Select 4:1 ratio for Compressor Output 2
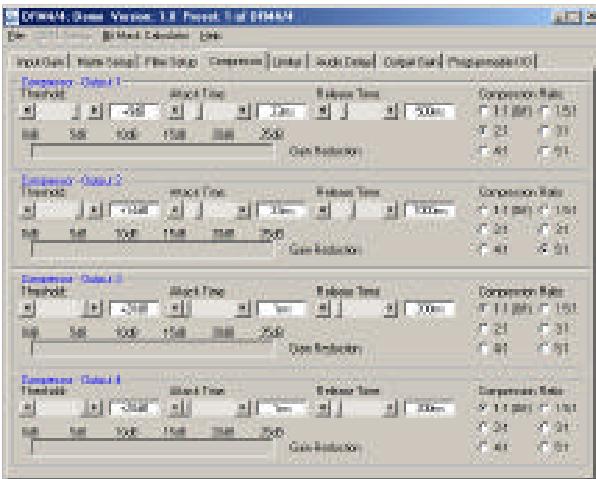 tap(484, 249)
